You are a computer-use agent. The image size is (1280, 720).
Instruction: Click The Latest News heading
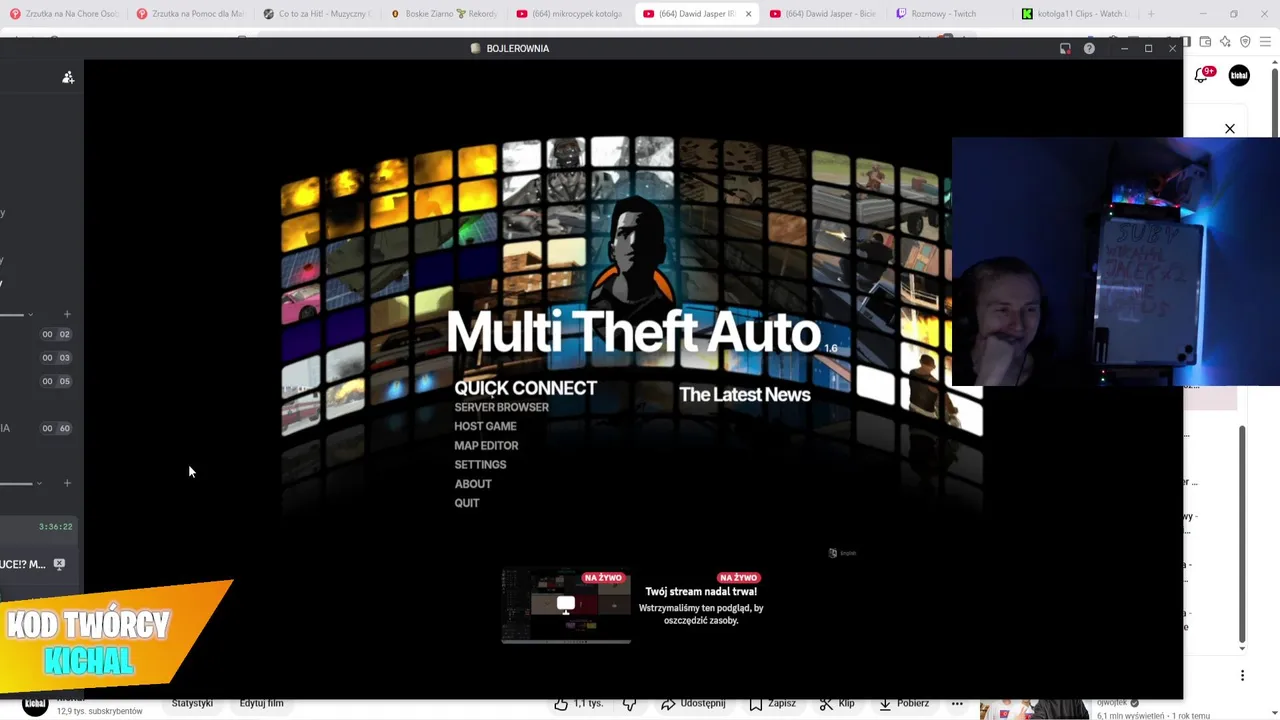(744, 394)
